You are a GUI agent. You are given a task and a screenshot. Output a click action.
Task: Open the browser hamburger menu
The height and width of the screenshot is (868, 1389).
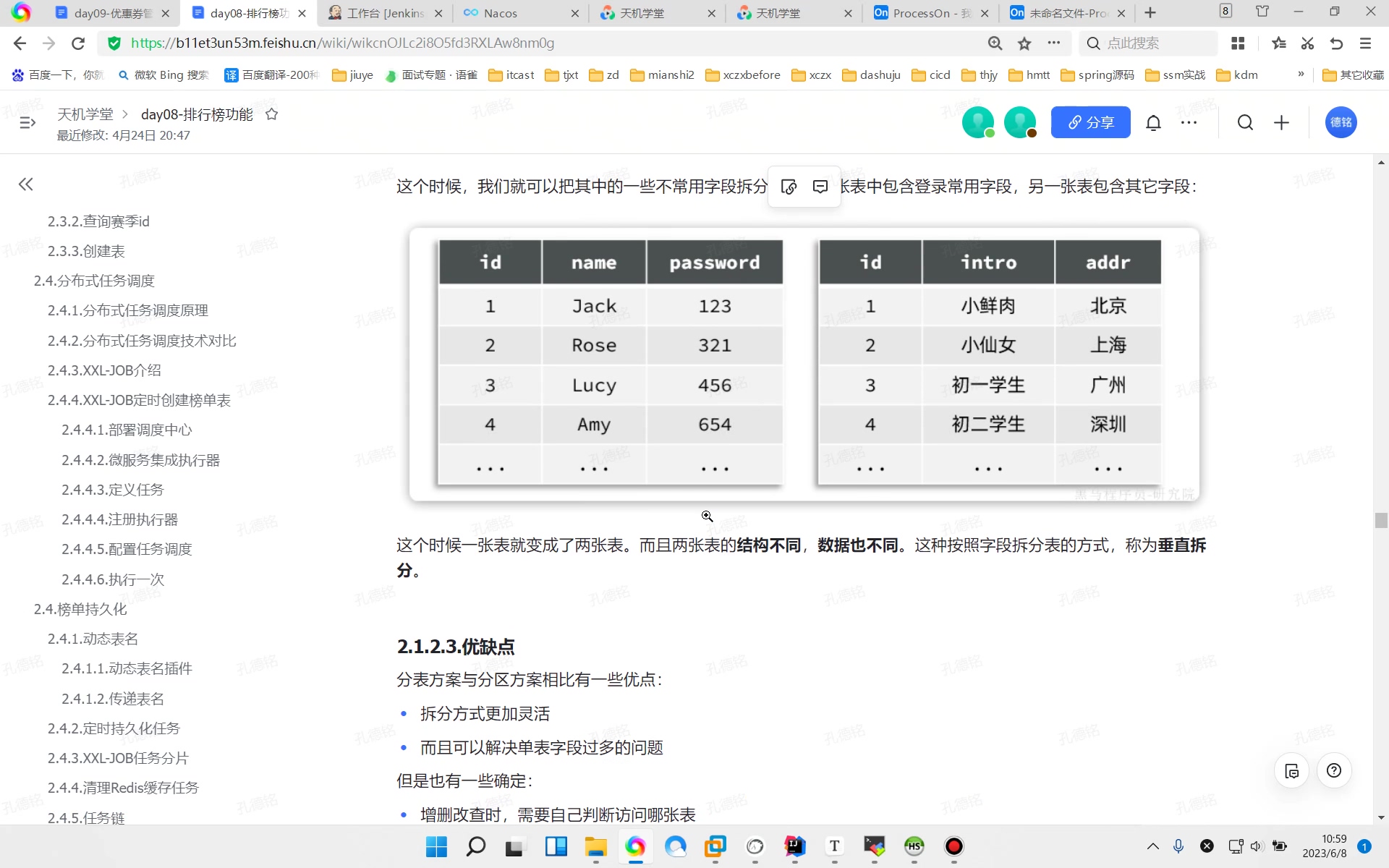(1365, 43)
